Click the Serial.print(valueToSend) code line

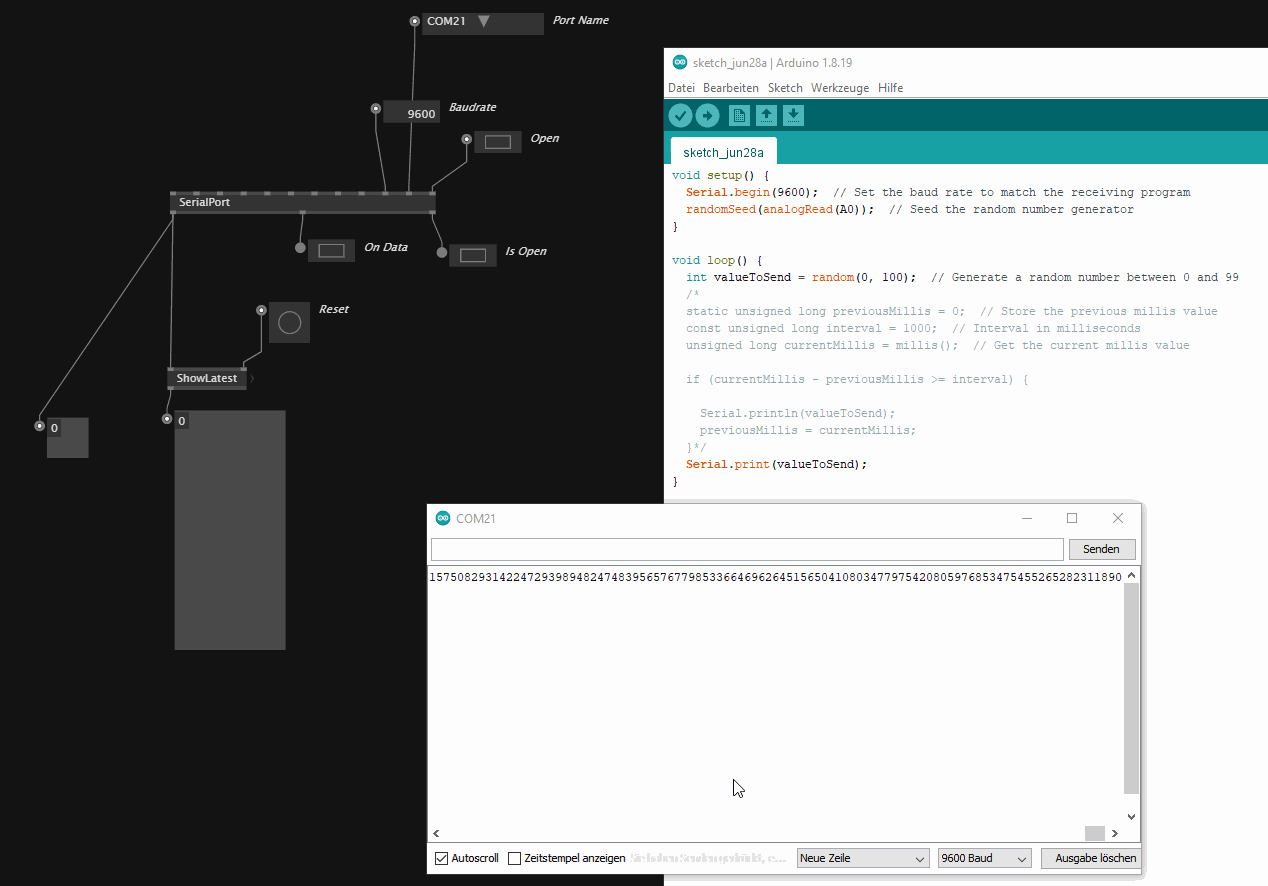777,464
